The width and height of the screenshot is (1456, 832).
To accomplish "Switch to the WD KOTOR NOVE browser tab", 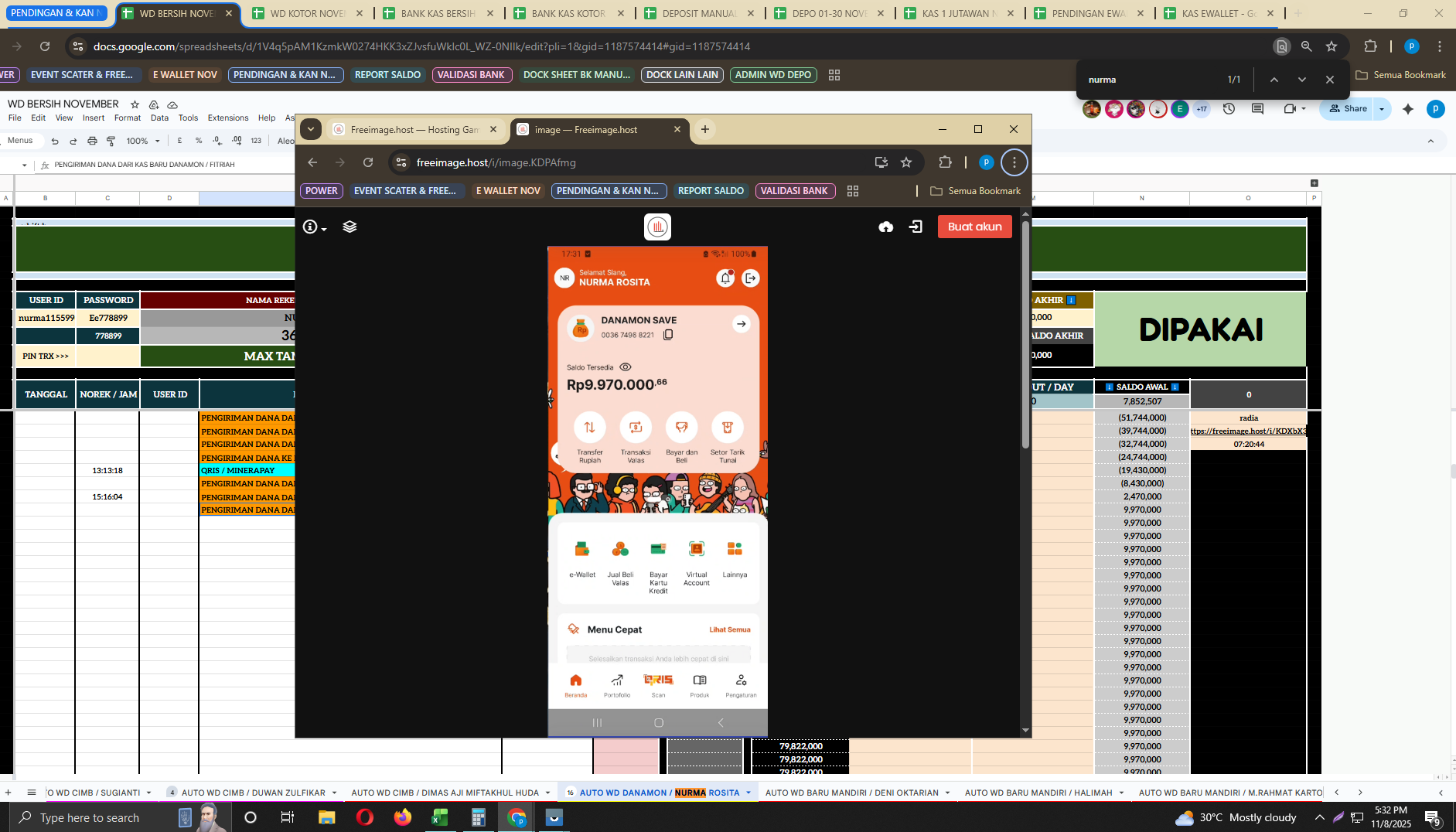I will click(308, 13).
